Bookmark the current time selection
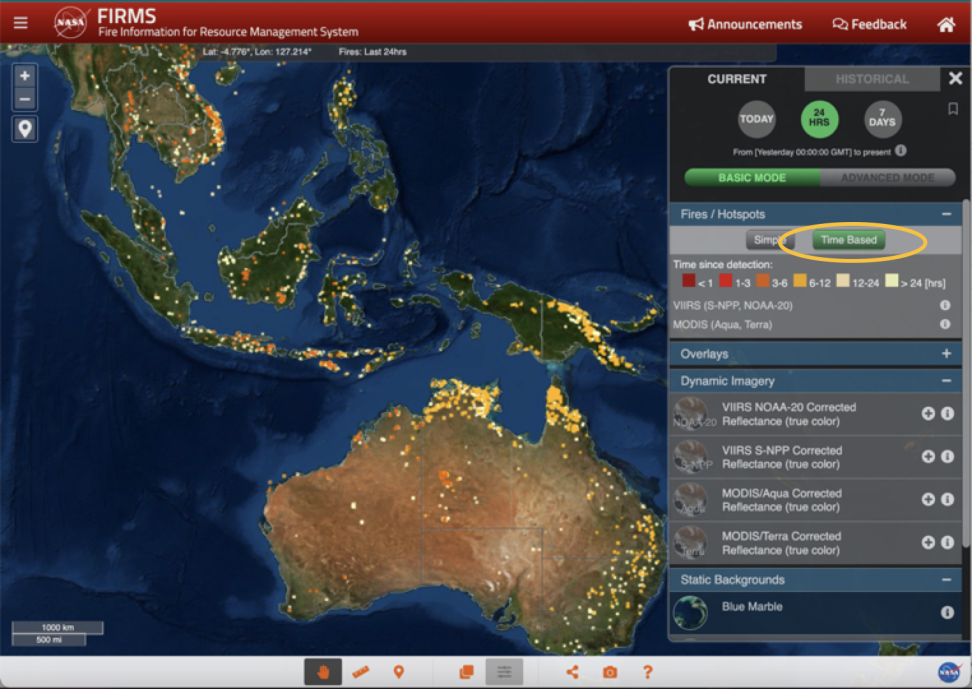The height and width of the screenshot is (689, 972). 953,109
